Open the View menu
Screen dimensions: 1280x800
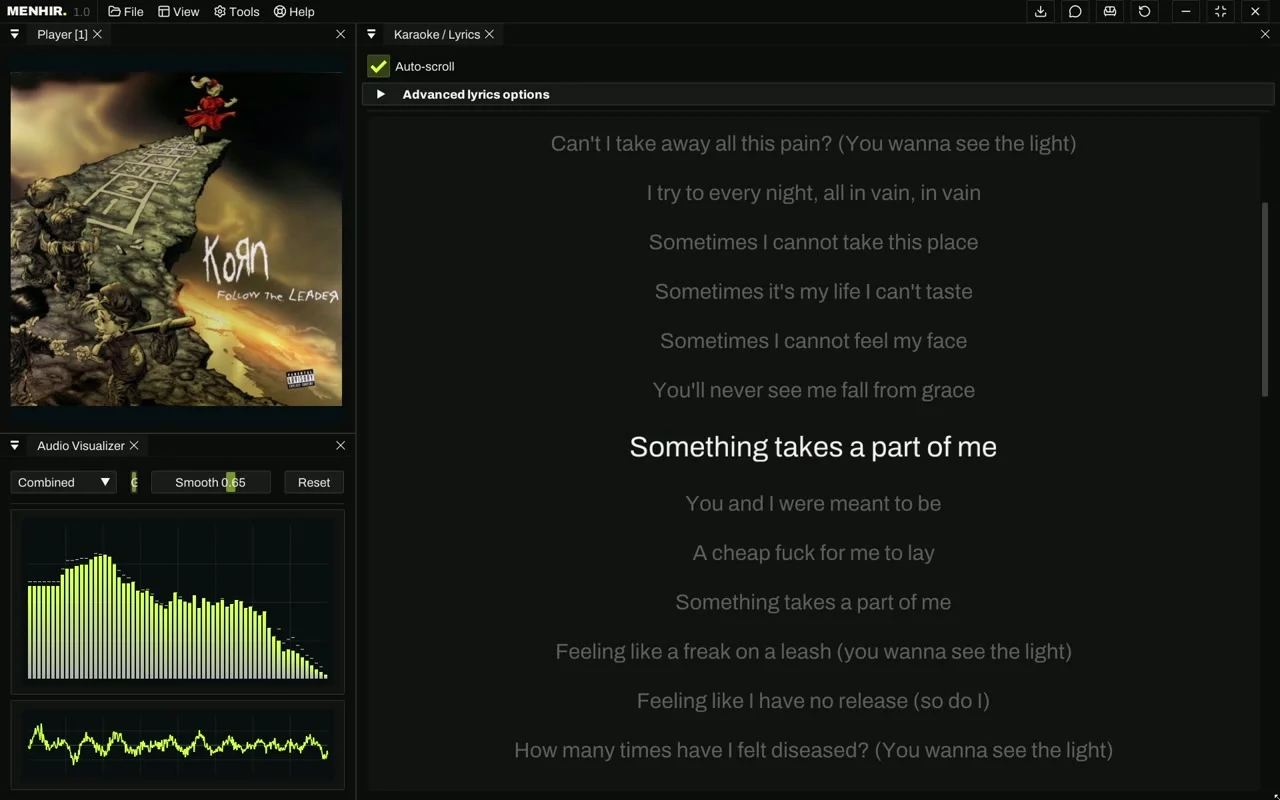point(179,12)
